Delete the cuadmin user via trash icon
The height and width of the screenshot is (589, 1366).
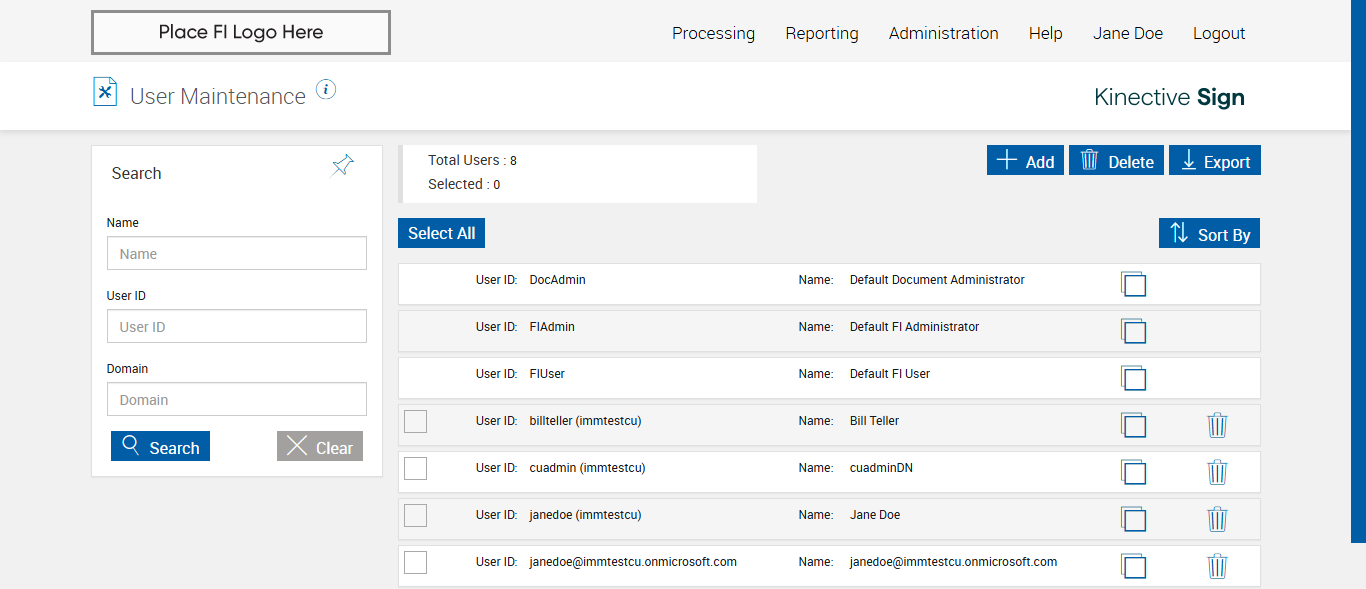[1217, 472]
